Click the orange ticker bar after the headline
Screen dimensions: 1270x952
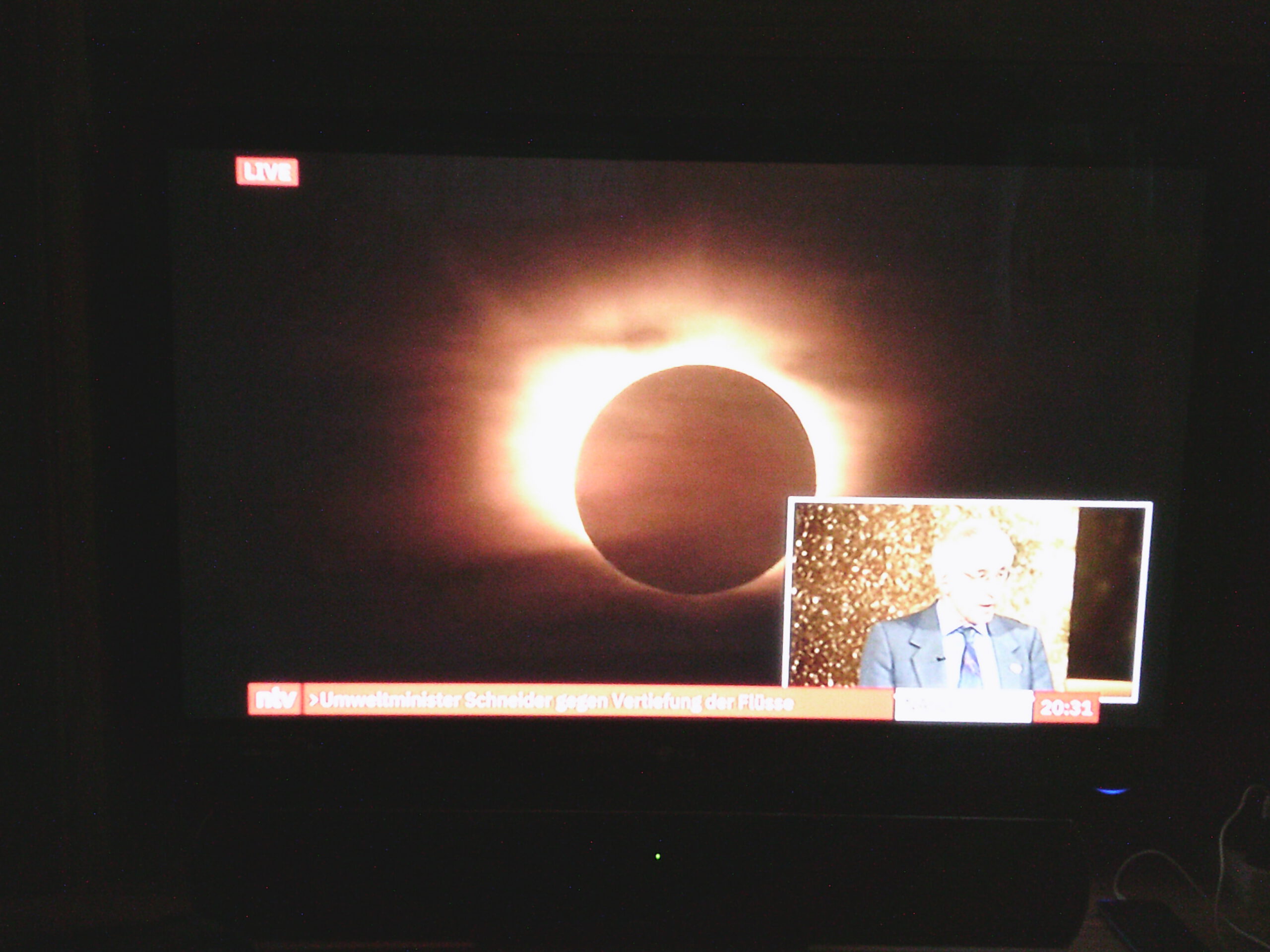tap(844, 704)
